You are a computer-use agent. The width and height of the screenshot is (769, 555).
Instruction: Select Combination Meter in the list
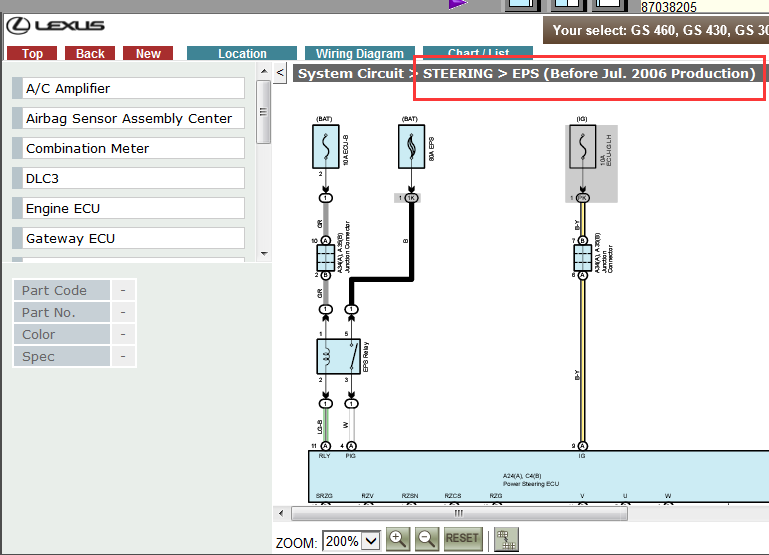[128, 148]
